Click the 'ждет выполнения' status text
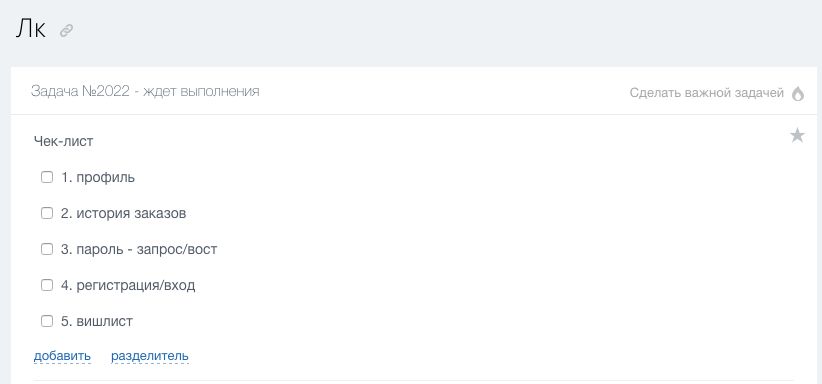822x384 pixels. click(x=201, y=92)
